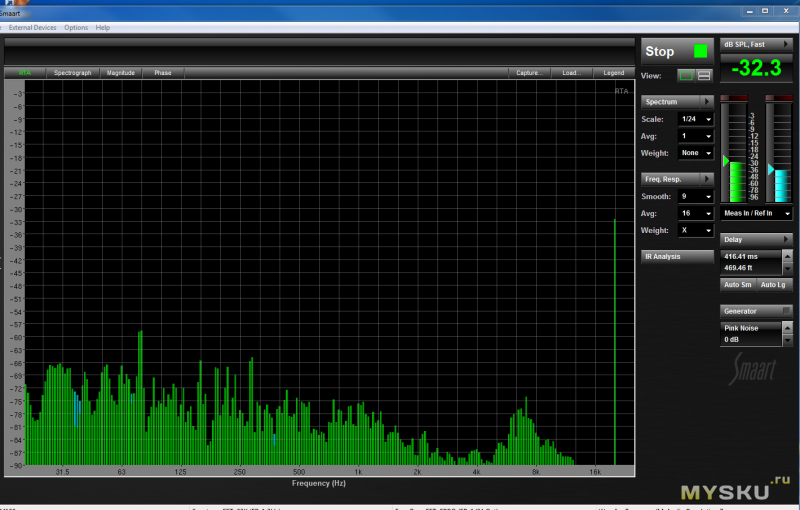
Task: Lower generator level with the down arrow
Action: coord(788,340)
